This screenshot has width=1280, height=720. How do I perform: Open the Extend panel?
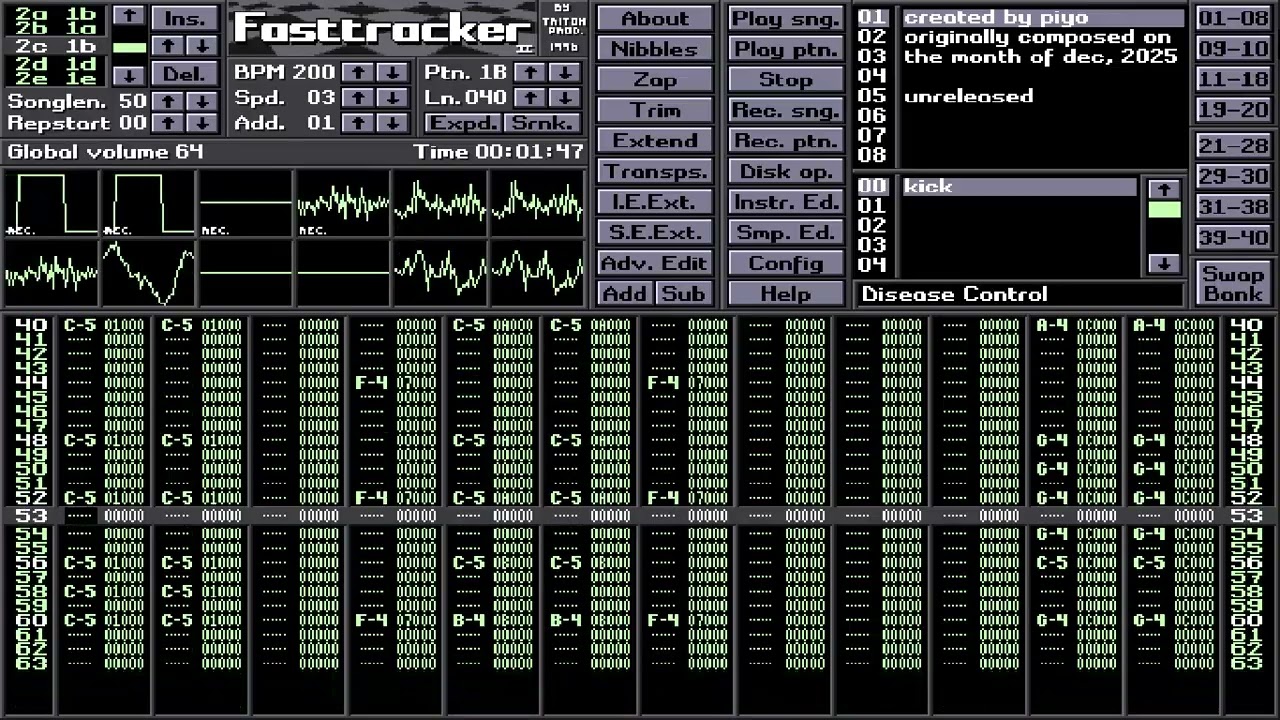pyautogui.click(x=655, y=141)
